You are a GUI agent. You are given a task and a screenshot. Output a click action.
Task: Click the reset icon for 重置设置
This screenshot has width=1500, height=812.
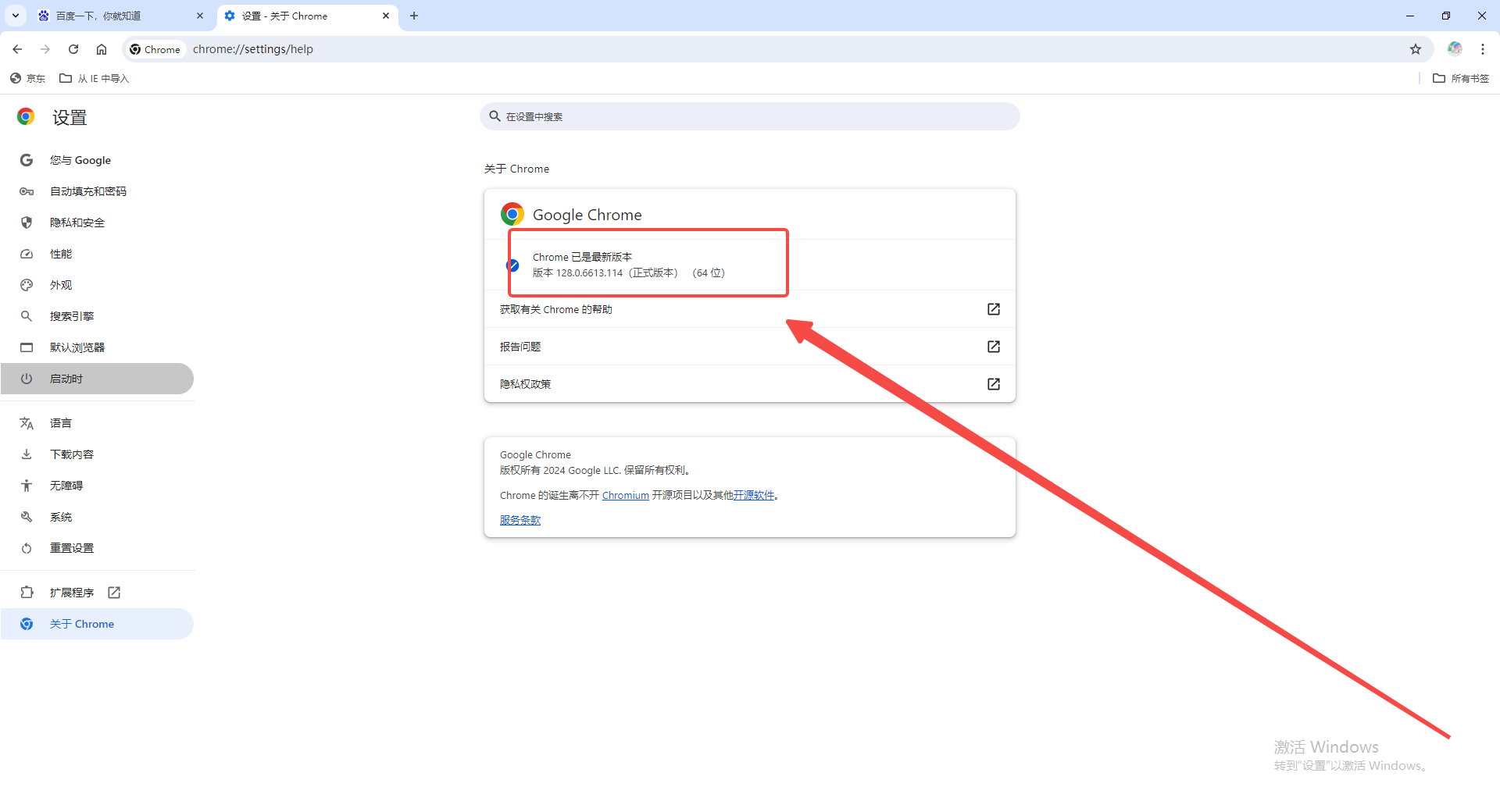click(27, 548)
